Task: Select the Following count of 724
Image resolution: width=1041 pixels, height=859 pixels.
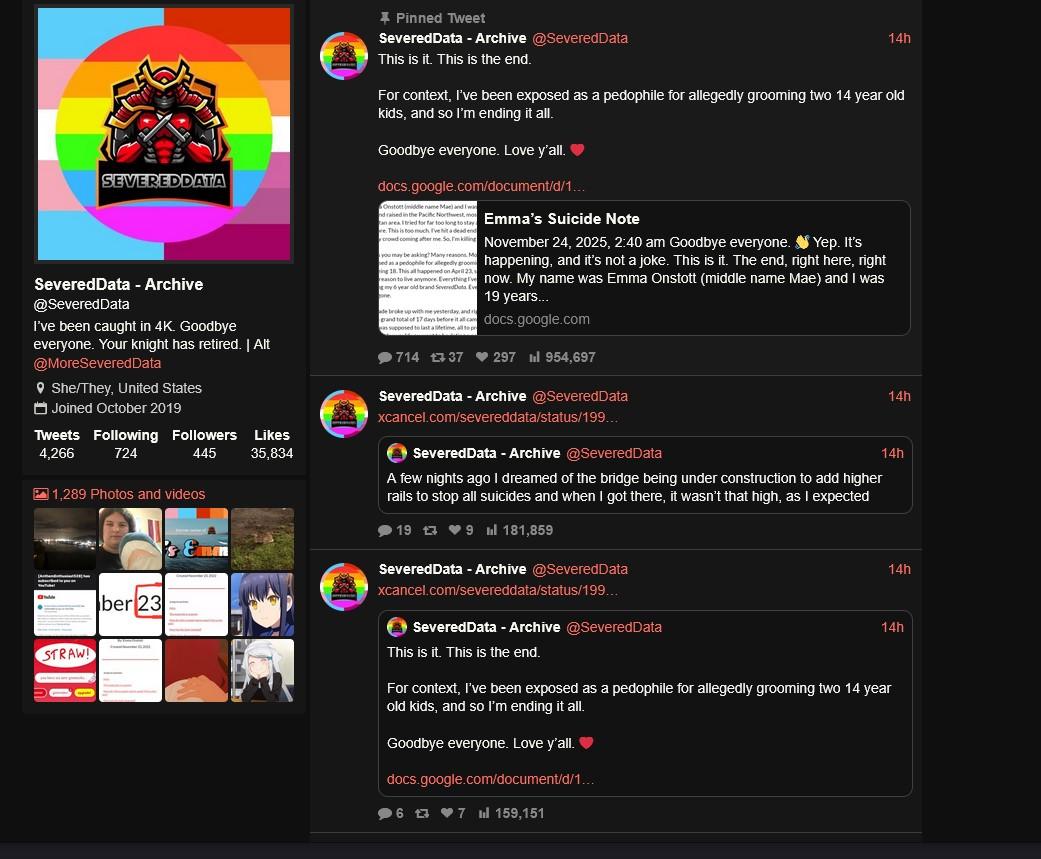Action: (125, 453)
